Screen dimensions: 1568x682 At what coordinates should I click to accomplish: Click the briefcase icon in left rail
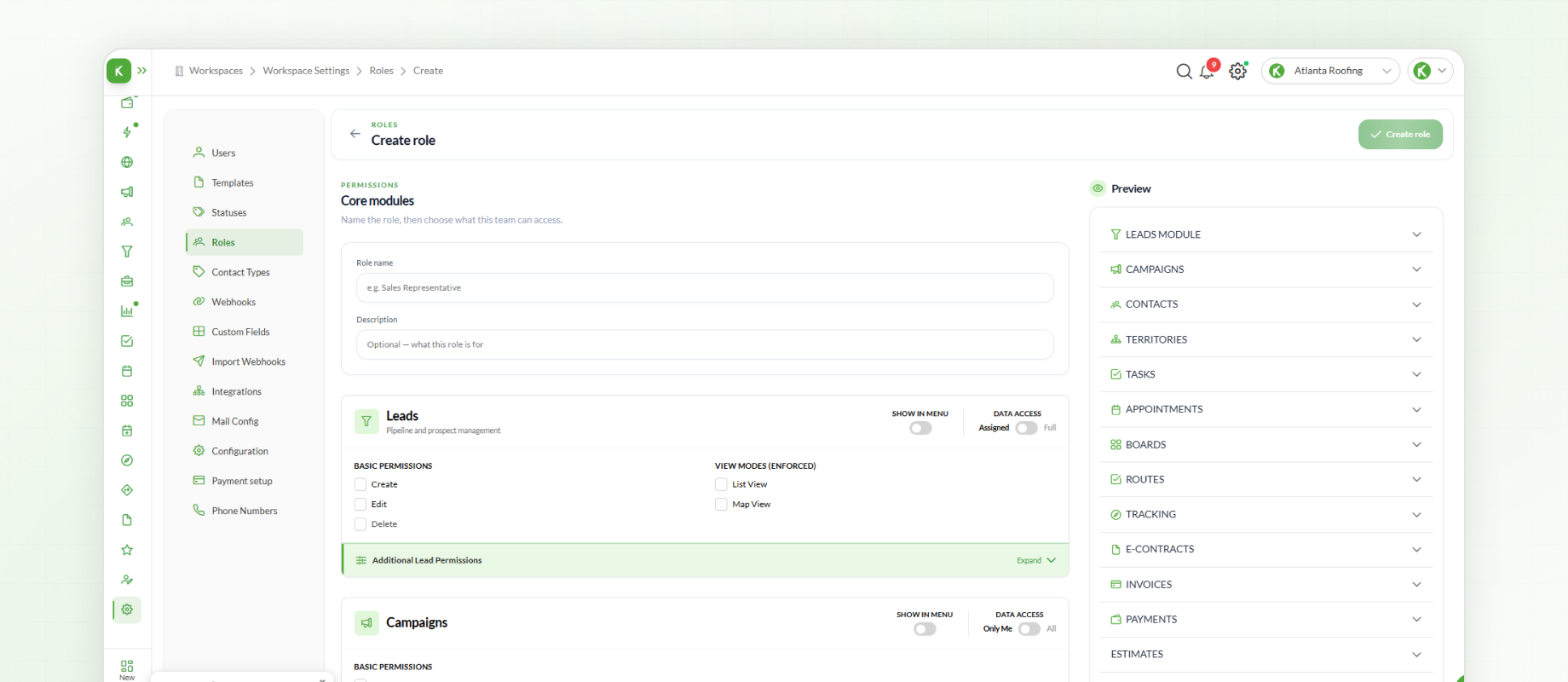[x=127, y=281]
